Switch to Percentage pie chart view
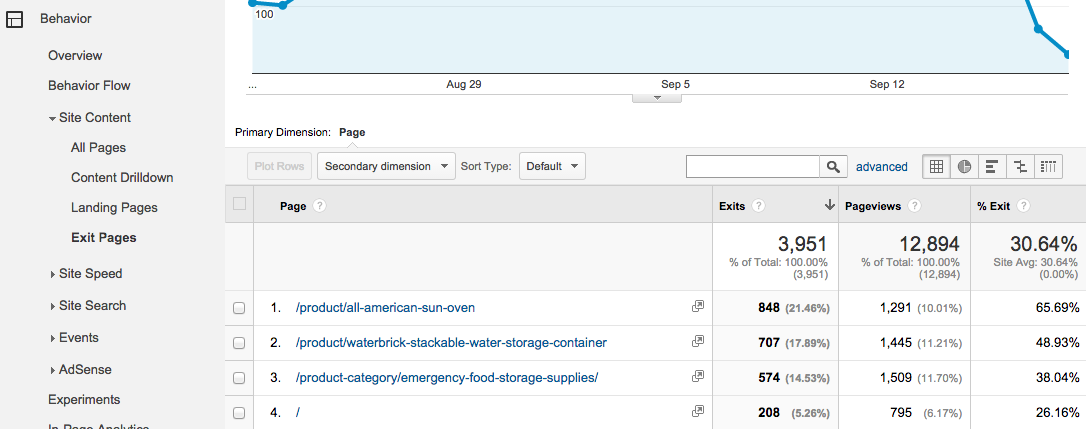Viewport: 1086px width, 429px height. (x=964, y=167)
